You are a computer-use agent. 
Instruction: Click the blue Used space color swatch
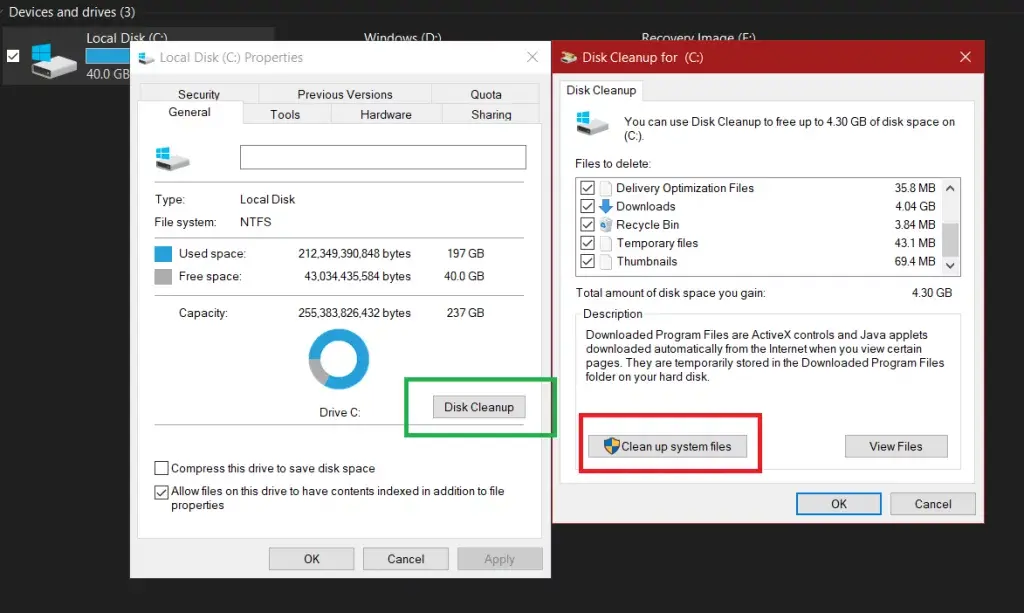(163, 253)
